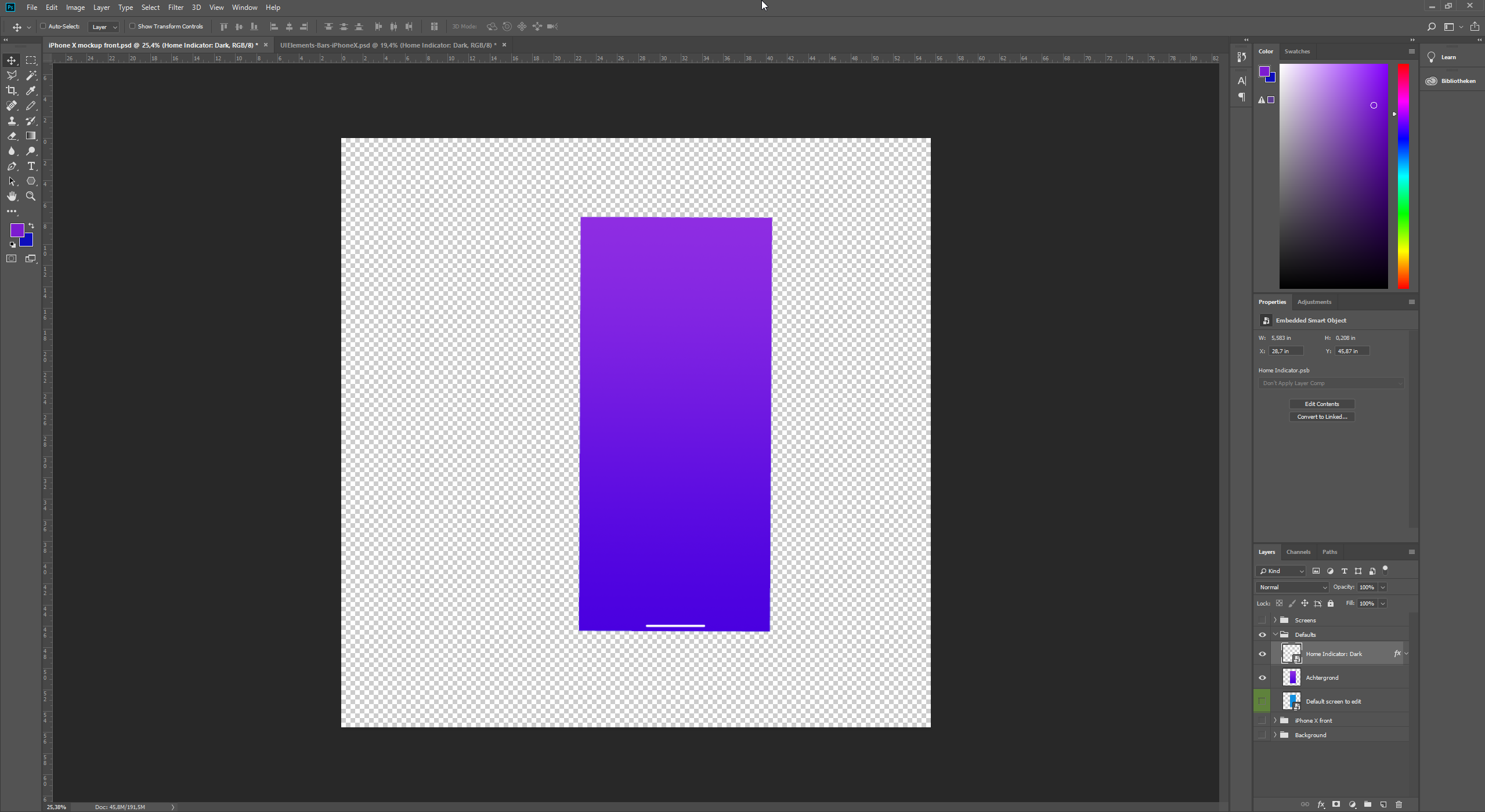The width and height of the screenshot is (1485, 812).
Task: Select the Clone Stamp tool
Action: coord(12,121)
